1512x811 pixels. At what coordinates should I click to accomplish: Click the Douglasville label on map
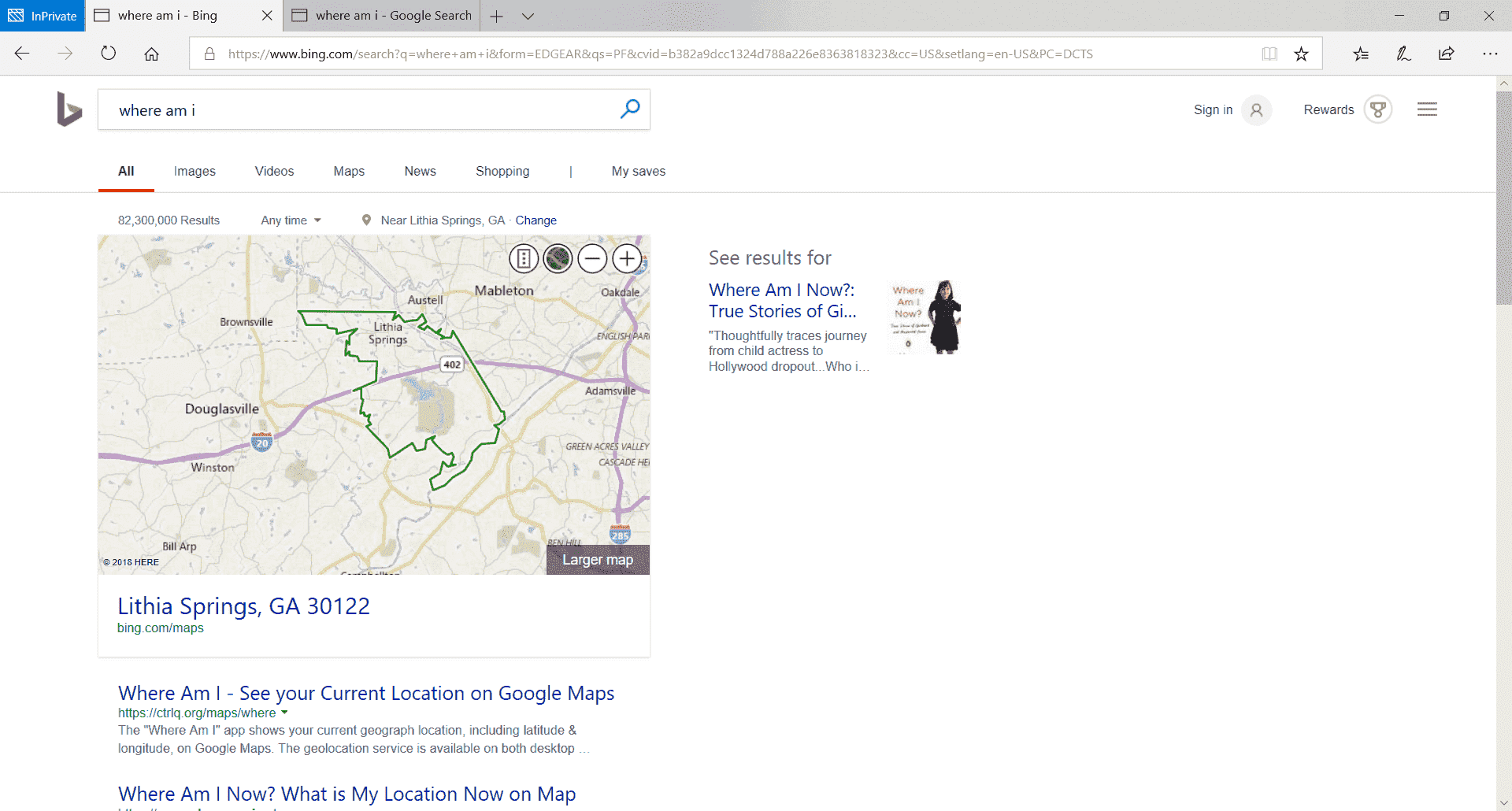click(x=221, y=409)
